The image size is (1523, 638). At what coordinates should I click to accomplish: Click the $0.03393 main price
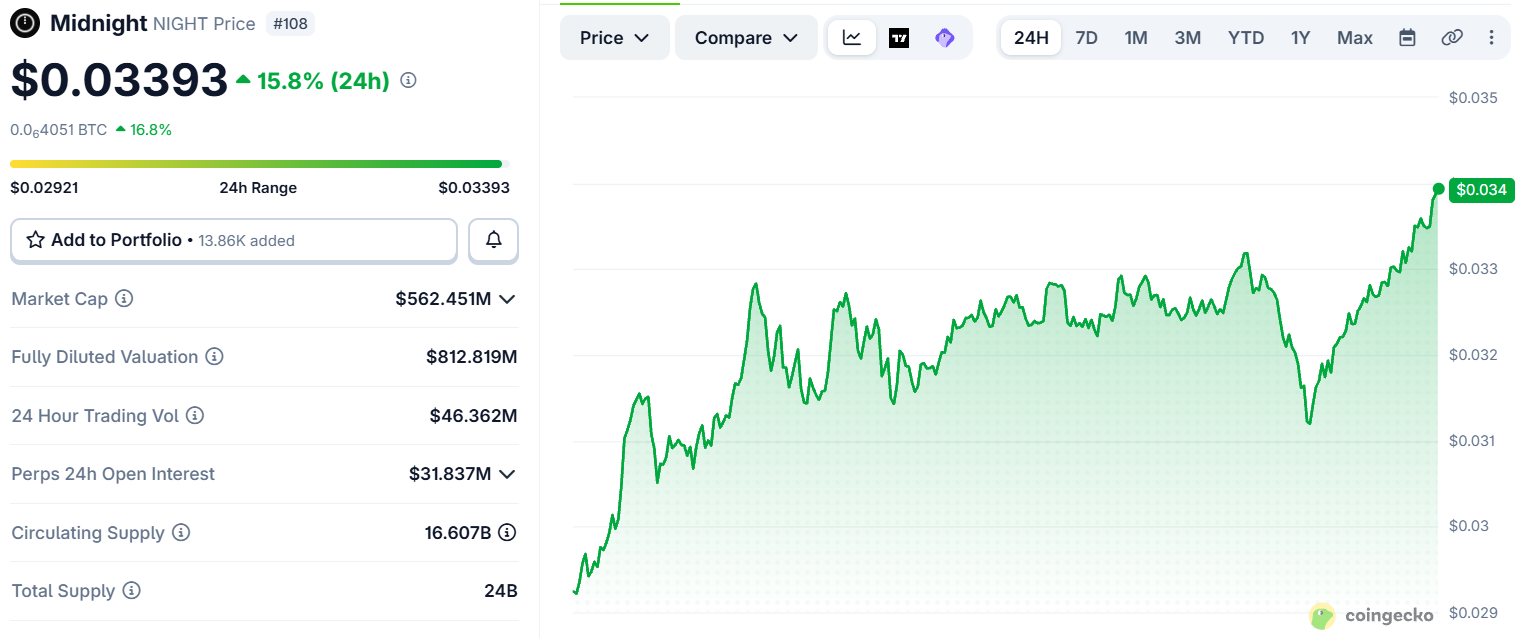[119, 81]
